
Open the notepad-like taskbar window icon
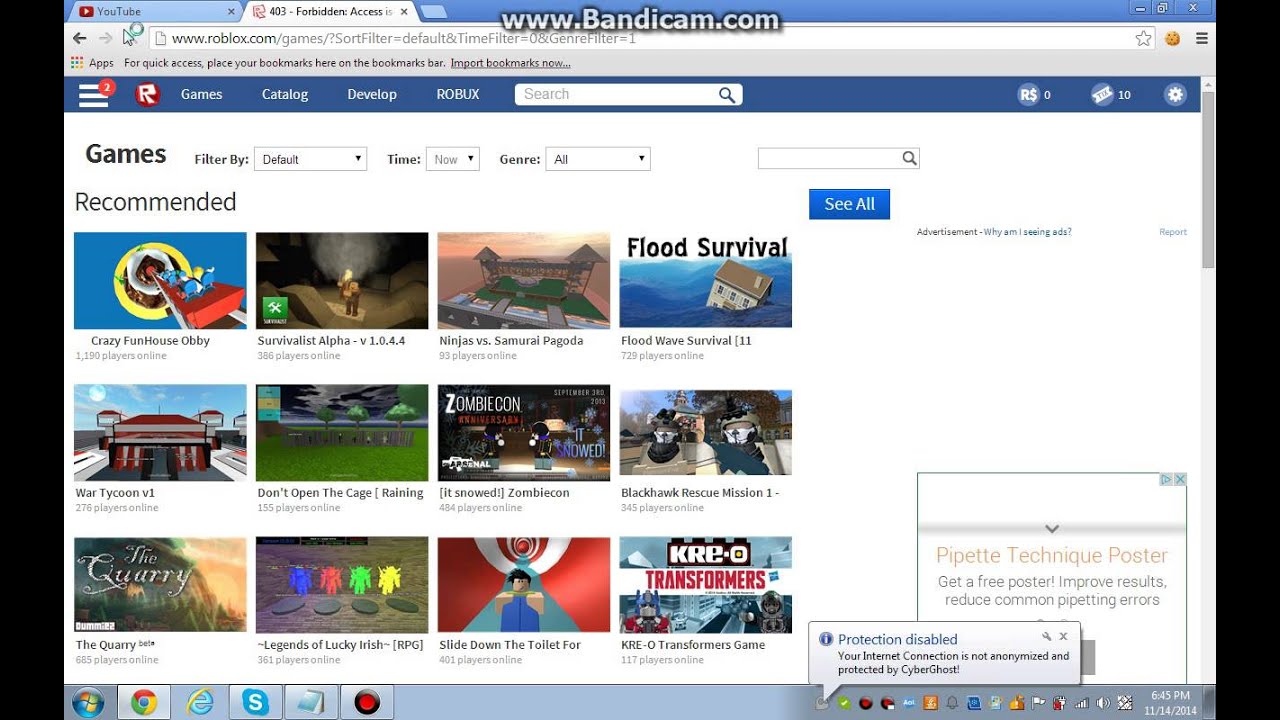pos(311,703)
